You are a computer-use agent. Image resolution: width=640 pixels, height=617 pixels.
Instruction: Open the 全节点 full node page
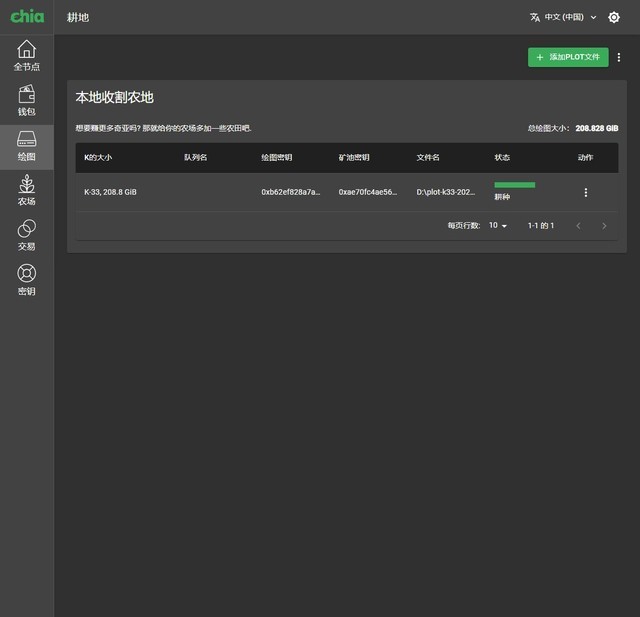[x=27, y=55]
